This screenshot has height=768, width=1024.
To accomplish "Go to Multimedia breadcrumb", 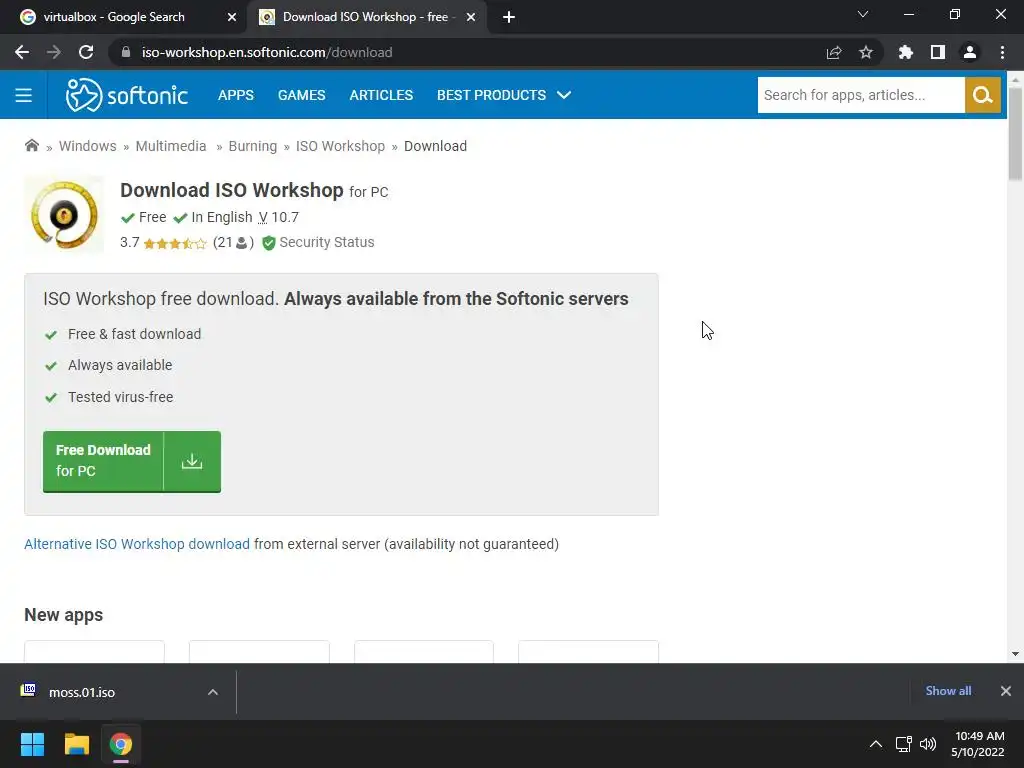I will 170,146.
